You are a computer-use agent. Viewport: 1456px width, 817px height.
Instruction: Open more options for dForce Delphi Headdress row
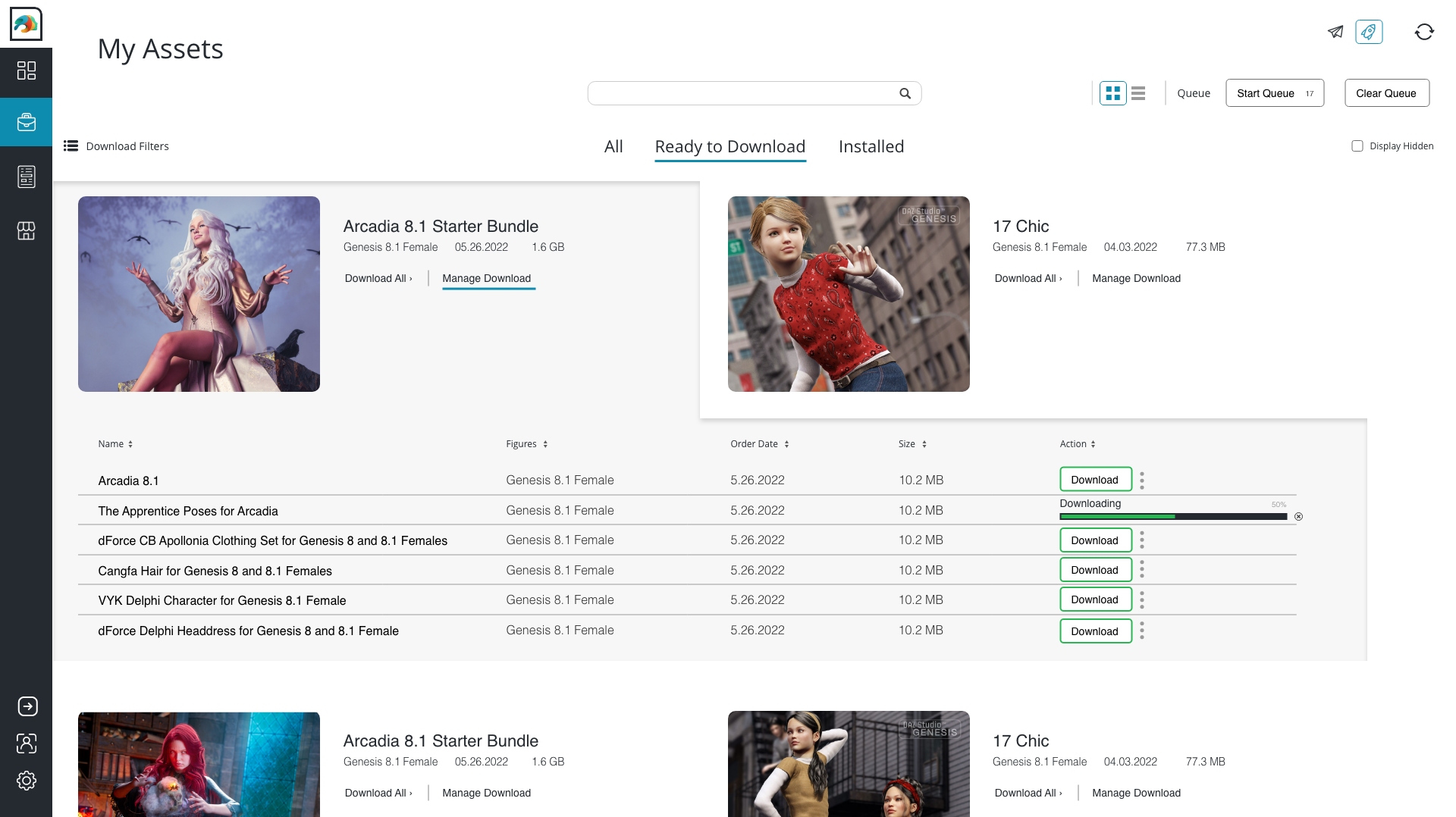click(1141, 631)
